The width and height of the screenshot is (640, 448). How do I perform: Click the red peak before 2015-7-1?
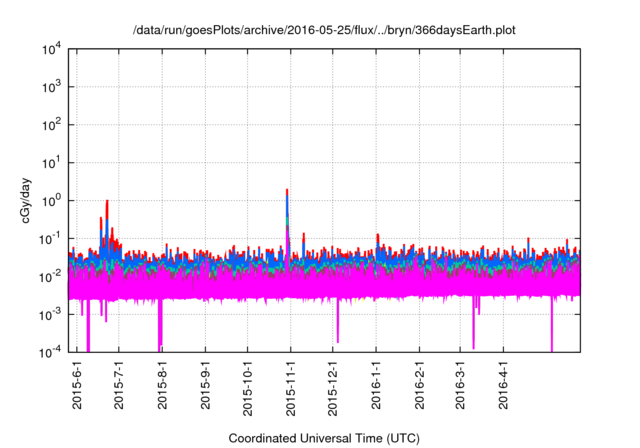107,203
